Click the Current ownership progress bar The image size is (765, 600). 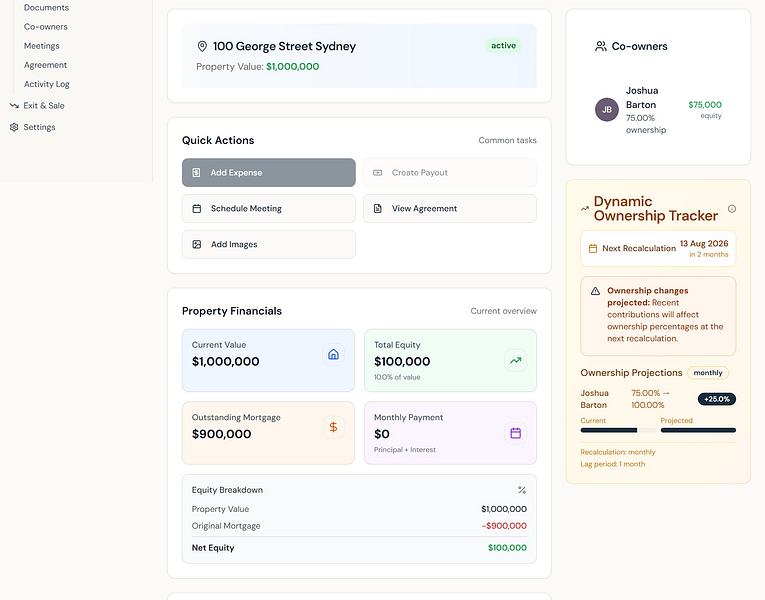(x=618, y=430)
